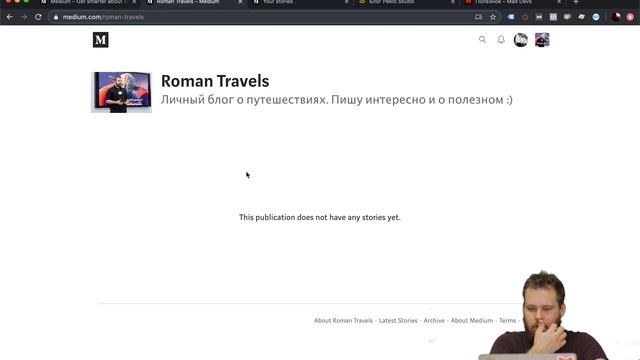Click the blue extension icon after the star

[511, 17]
